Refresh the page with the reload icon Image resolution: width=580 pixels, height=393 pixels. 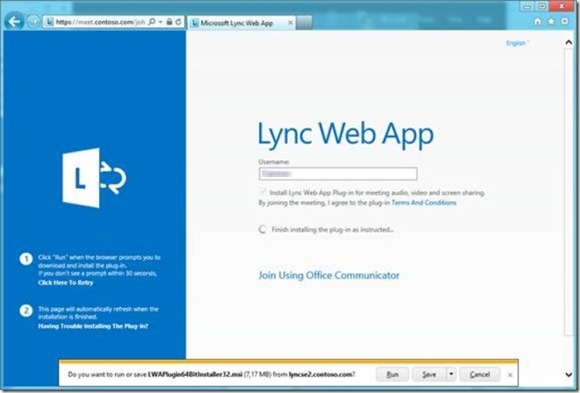click(179, 22)
